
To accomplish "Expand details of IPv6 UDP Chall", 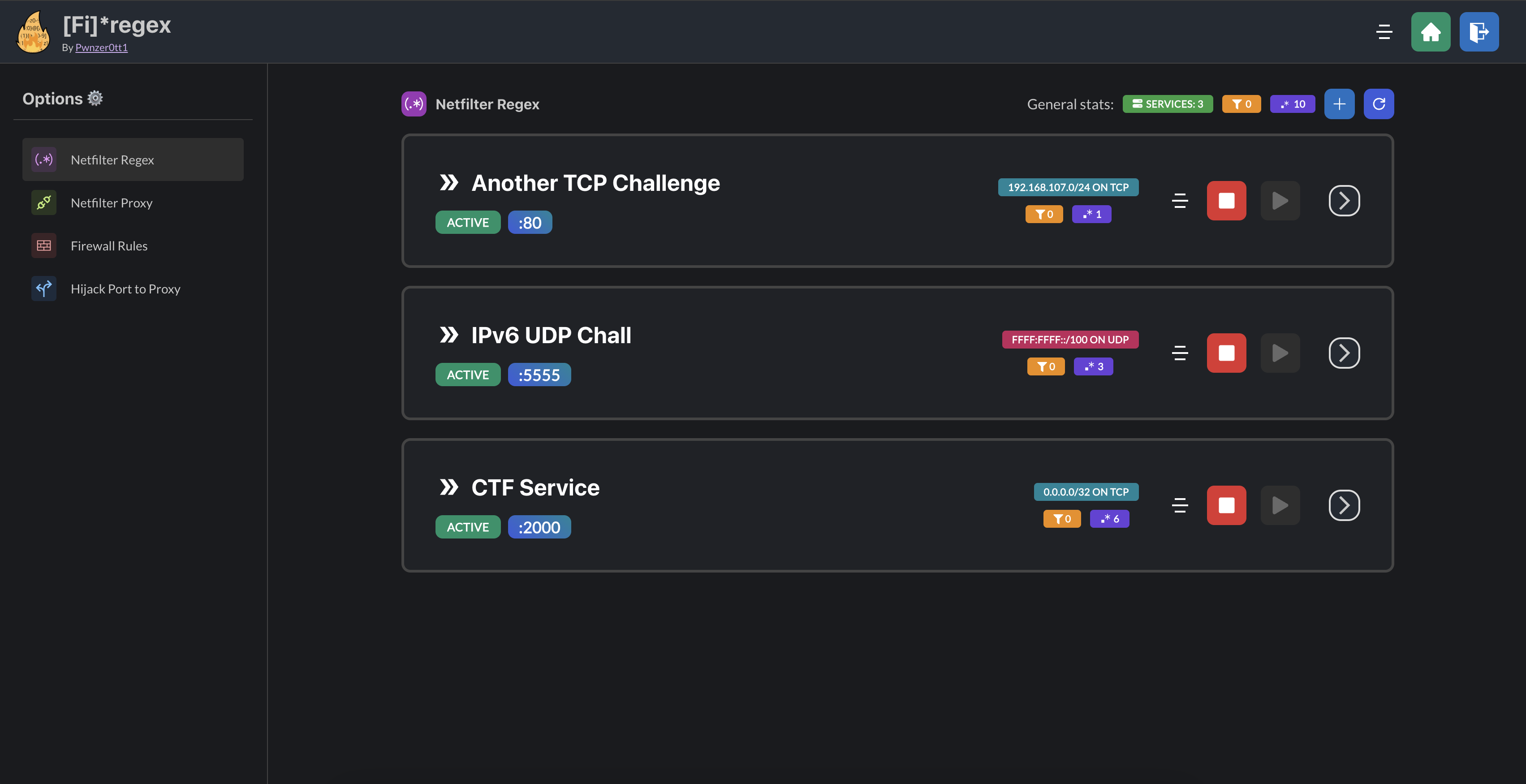I will 1344,353.
